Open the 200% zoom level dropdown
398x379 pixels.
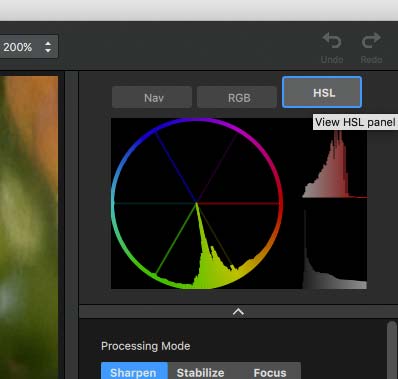pos(28,47)
